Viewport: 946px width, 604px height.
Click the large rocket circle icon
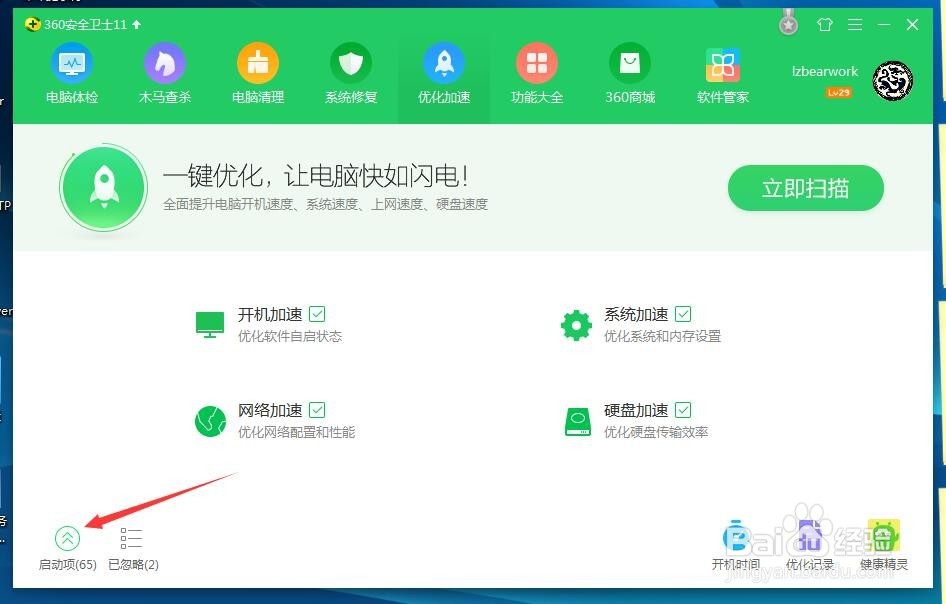coord(104,187)
